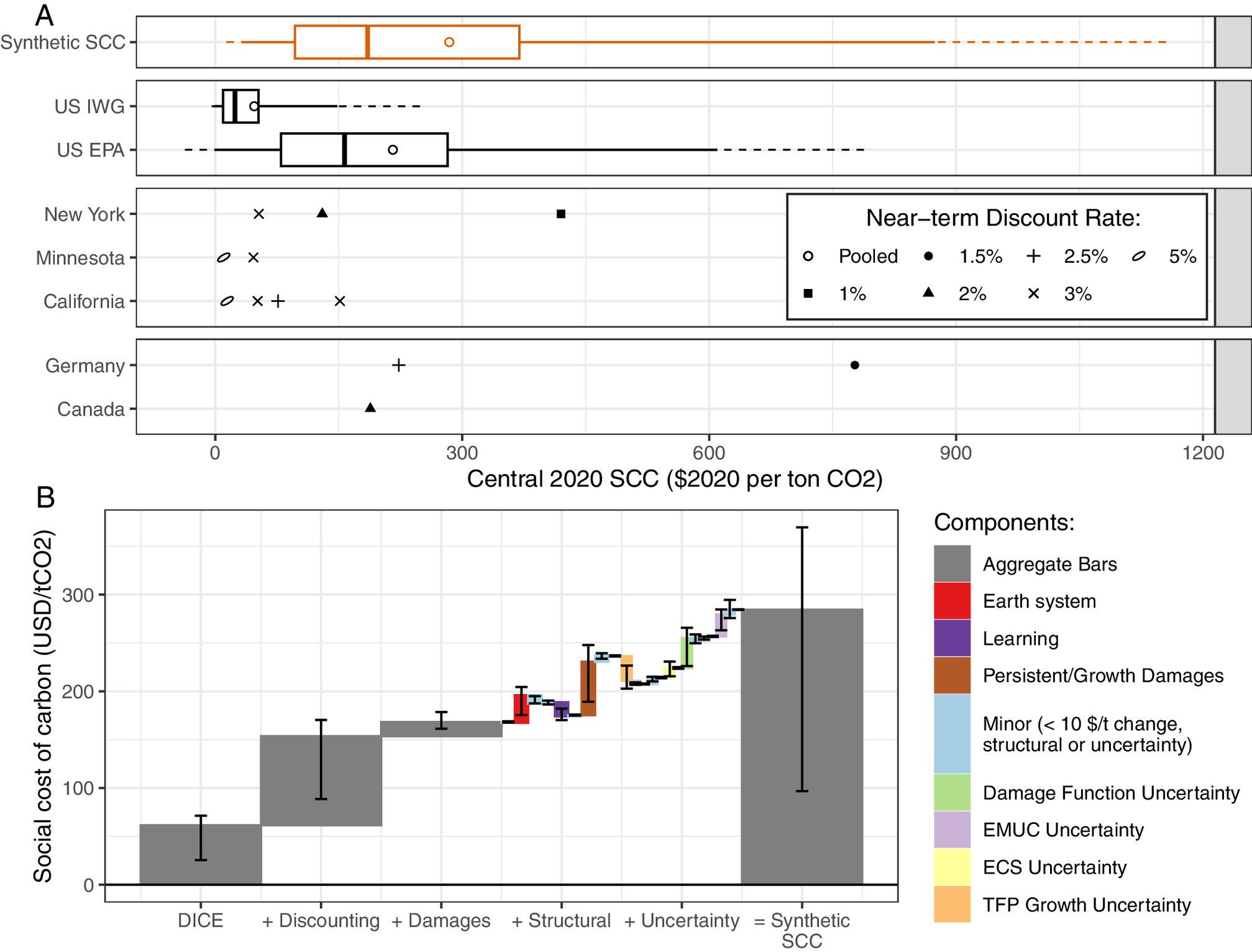Click the 3% cross symbol in legend
This screenshot has width=1252, height=952.
point(1033,293)
